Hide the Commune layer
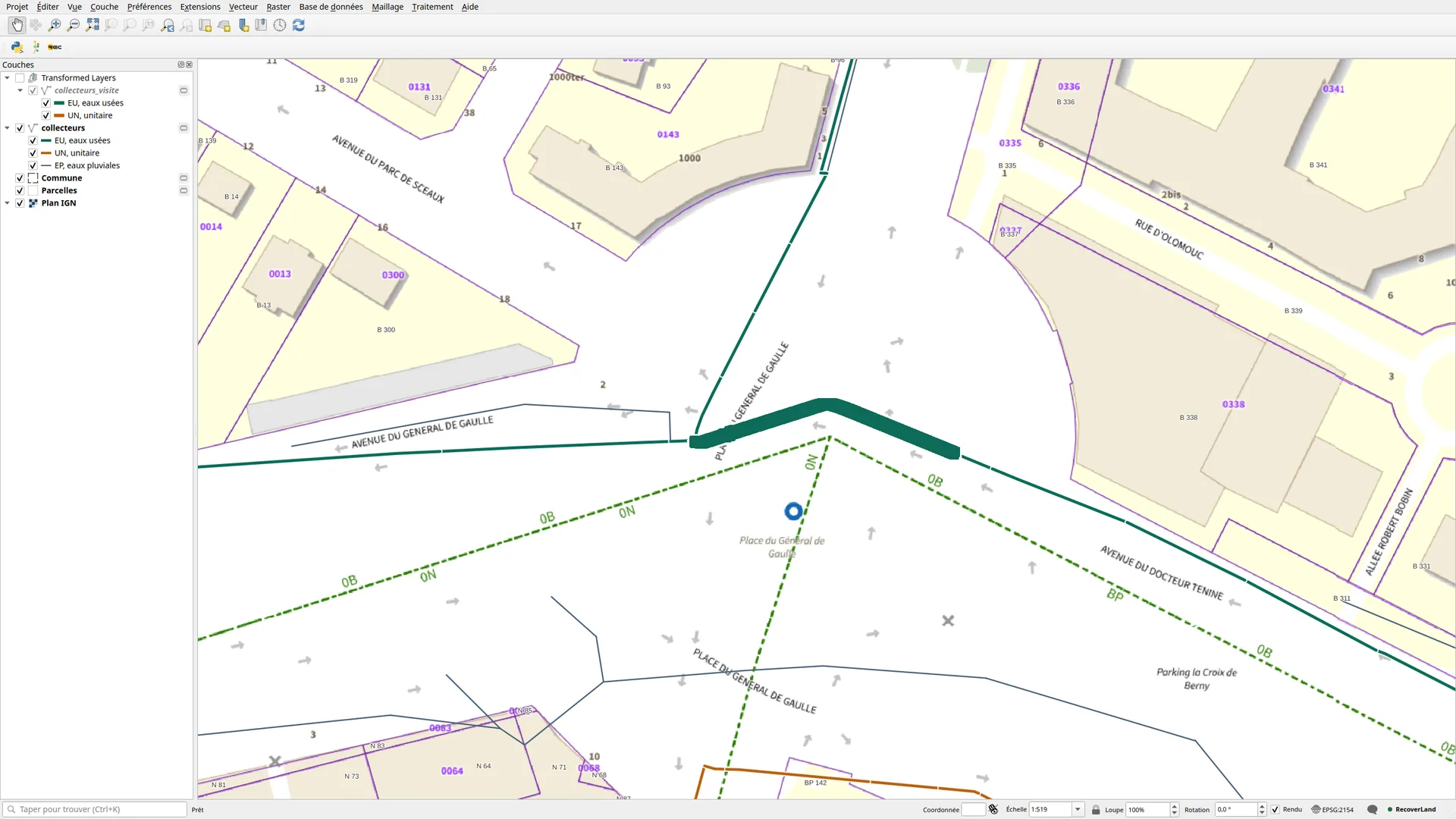This screenshot has width=1456, height=819. pos(20,178)
